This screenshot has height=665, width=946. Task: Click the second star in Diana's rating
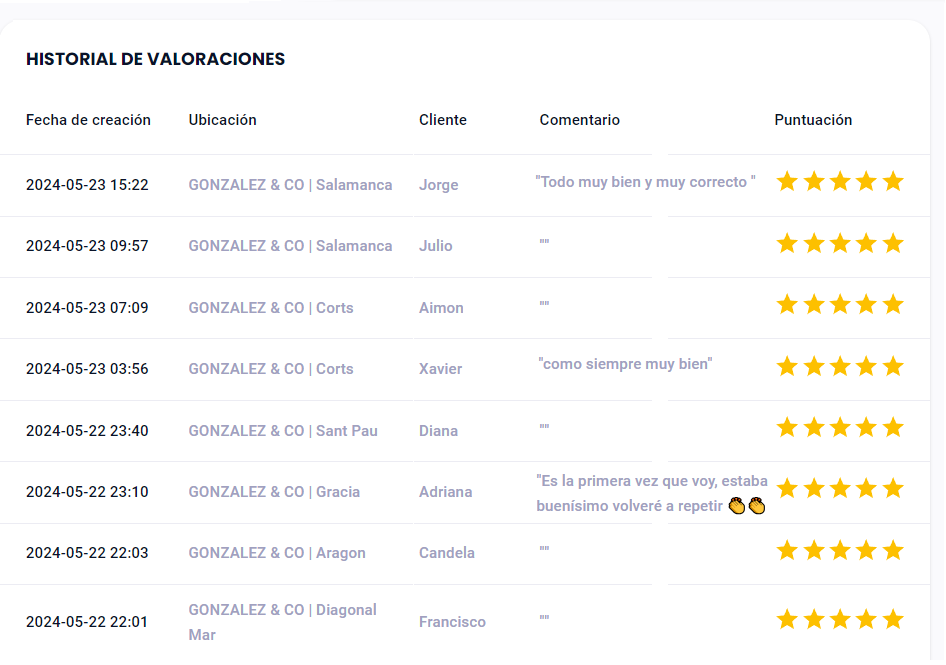coord(814,427)
